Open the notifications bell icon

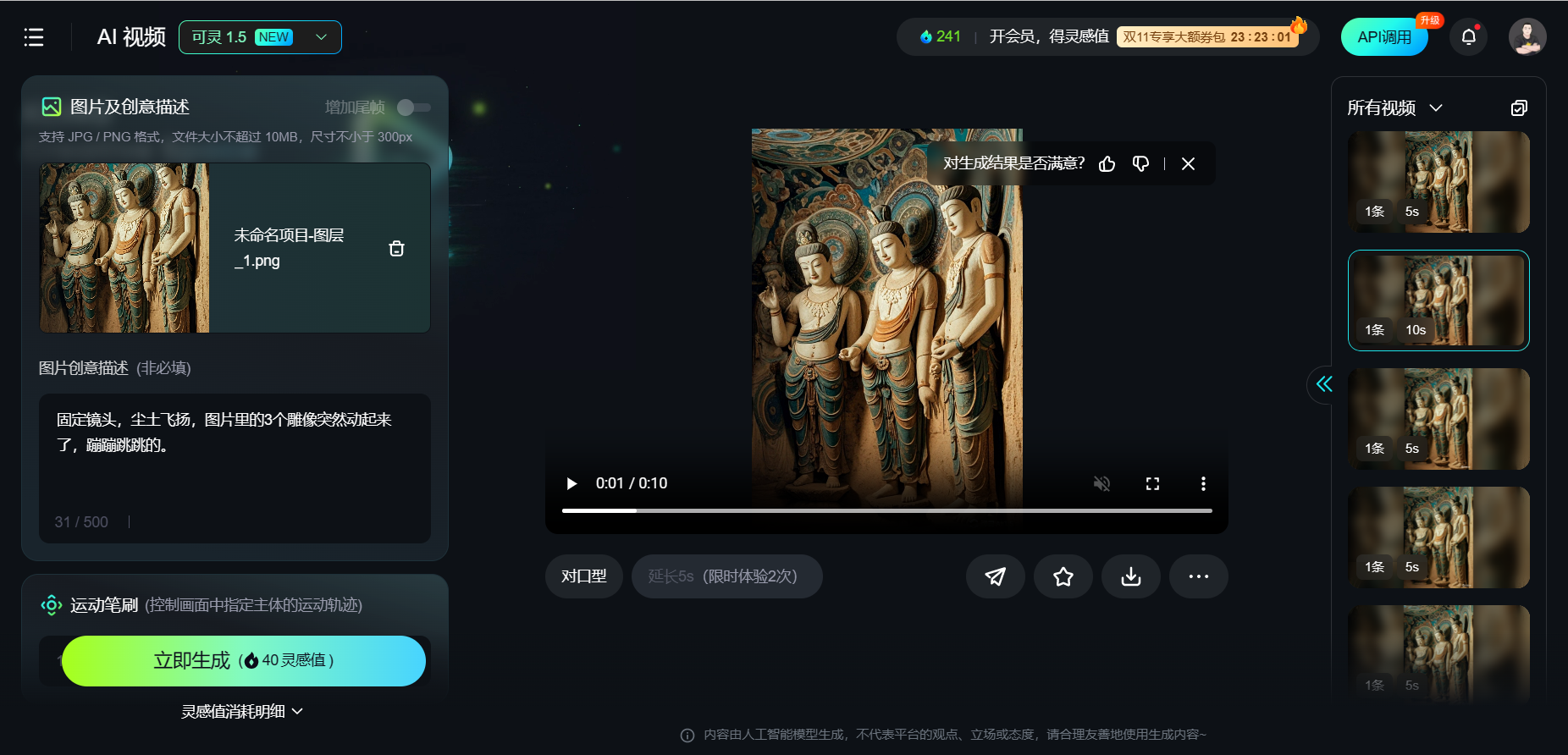(x=1469, y=37)
